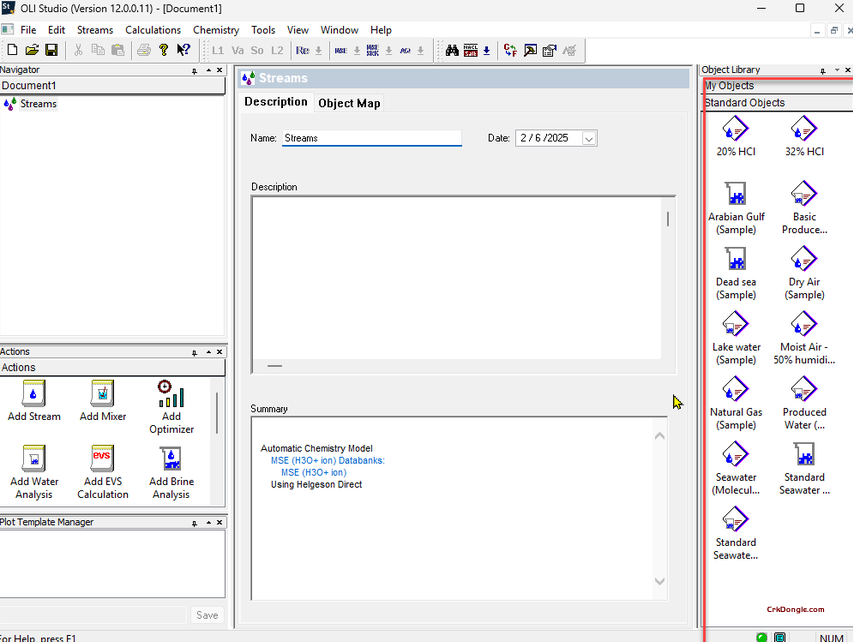
Task: Collapse the Plot Template Manager panel arrow
Action: pos(208,522)
